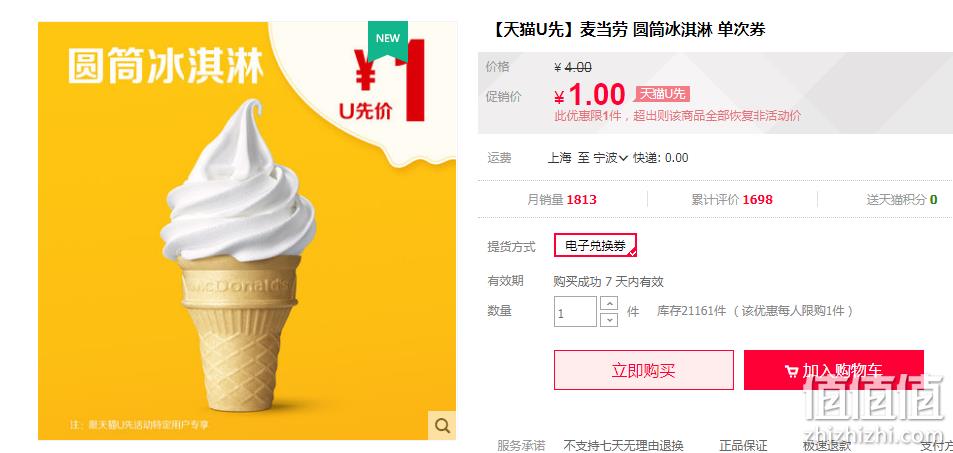Screen dimensions: 953x453
Task: Click the magnifier icon on product image
Action: [x=442, y=425]
